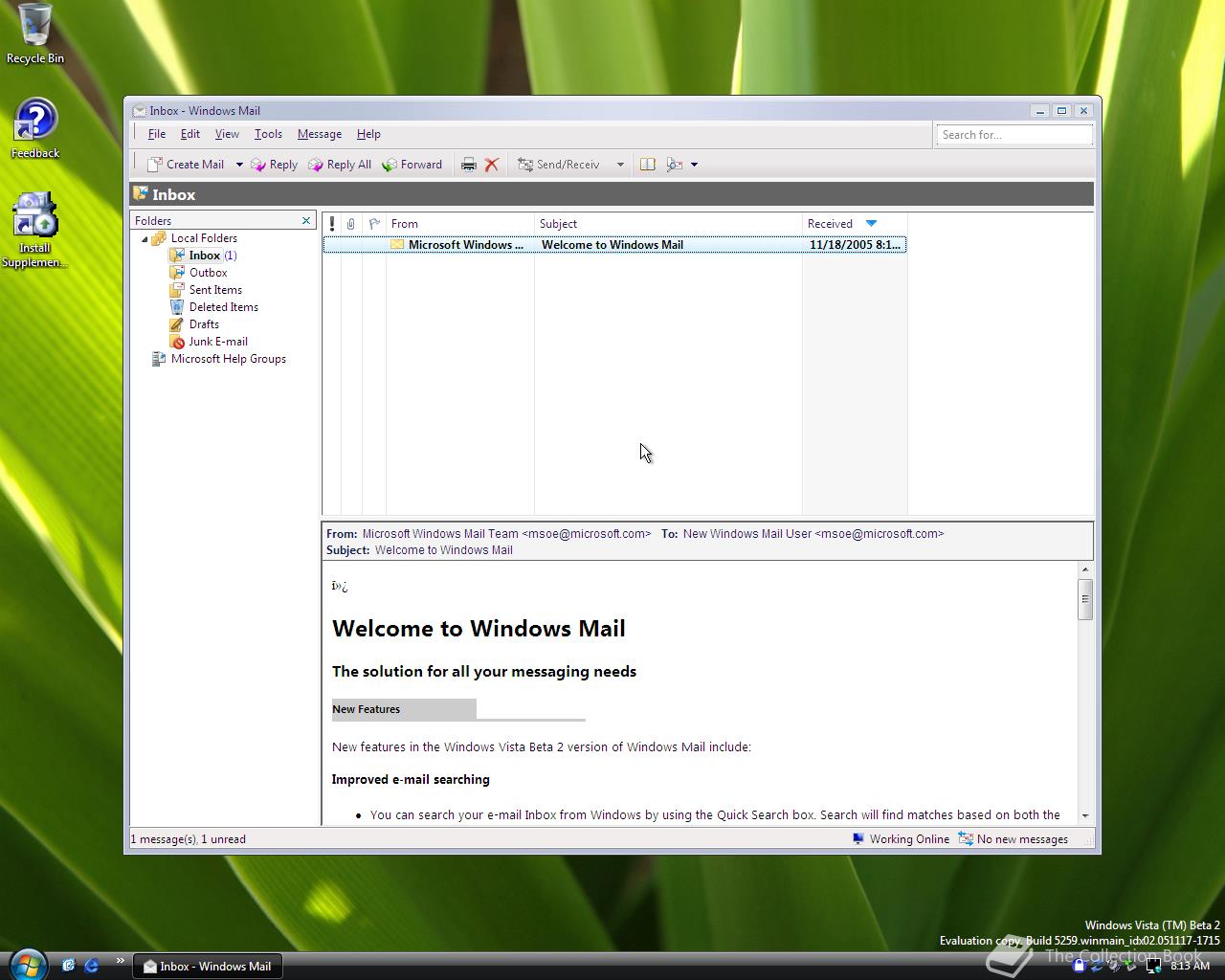1225x980 pixels.
Task: Click No new messages status icon
Action: tap(966, 839)
